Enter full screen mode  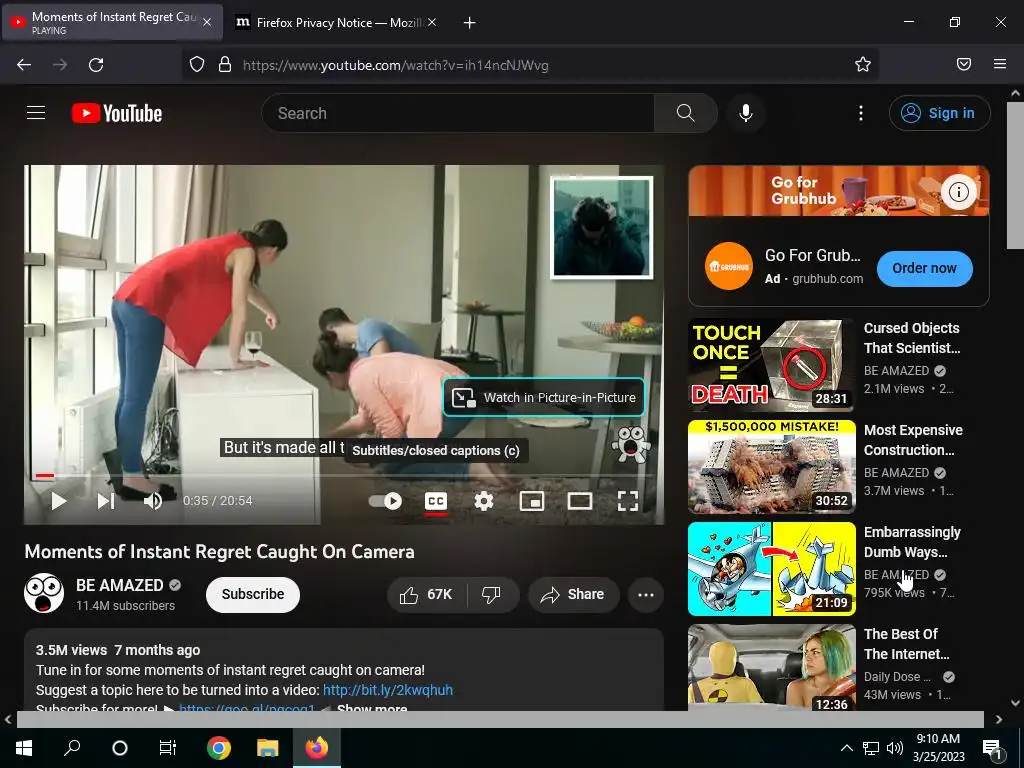628,501
